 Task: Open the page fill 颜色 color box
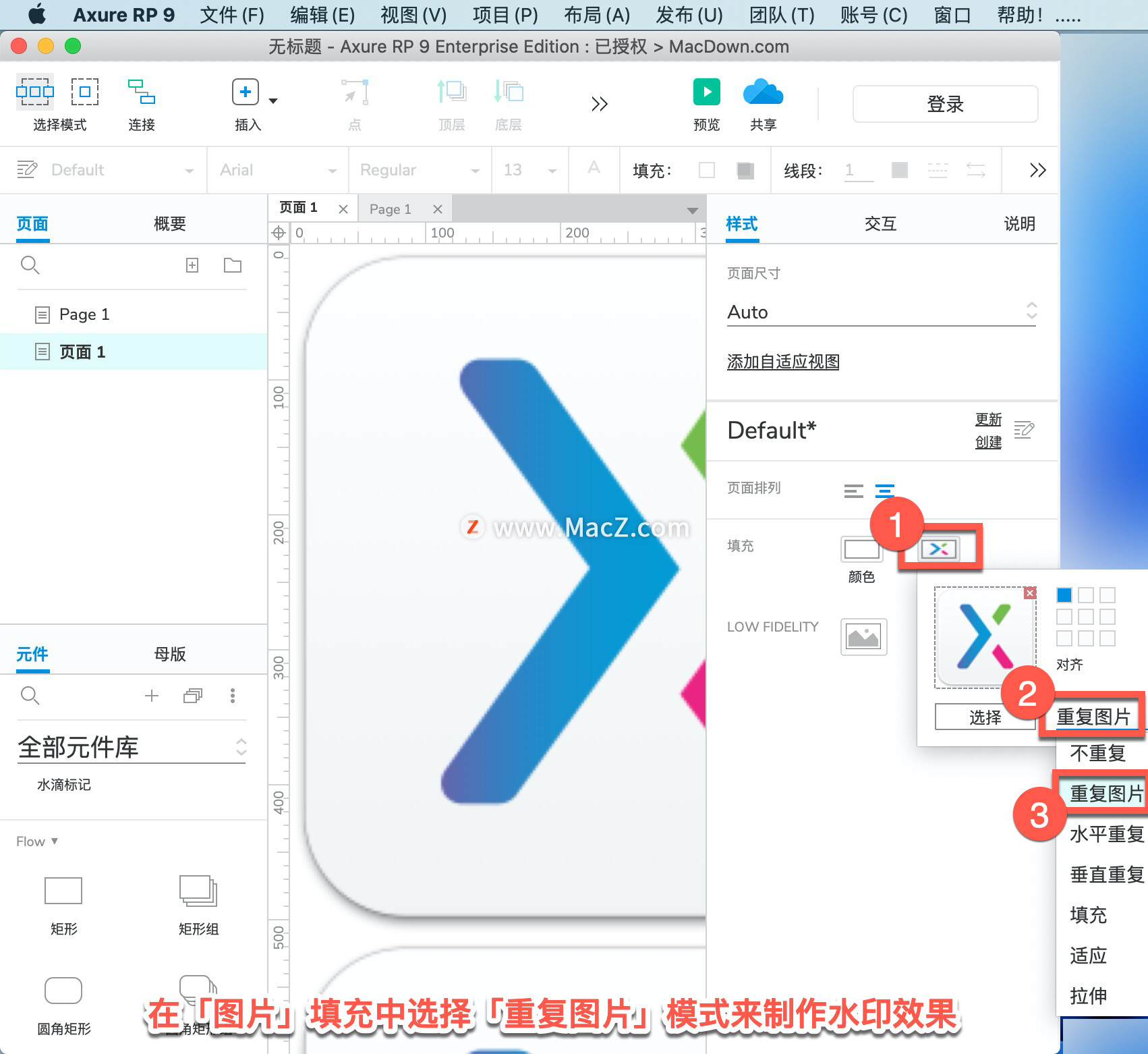(x=861, y=549)
